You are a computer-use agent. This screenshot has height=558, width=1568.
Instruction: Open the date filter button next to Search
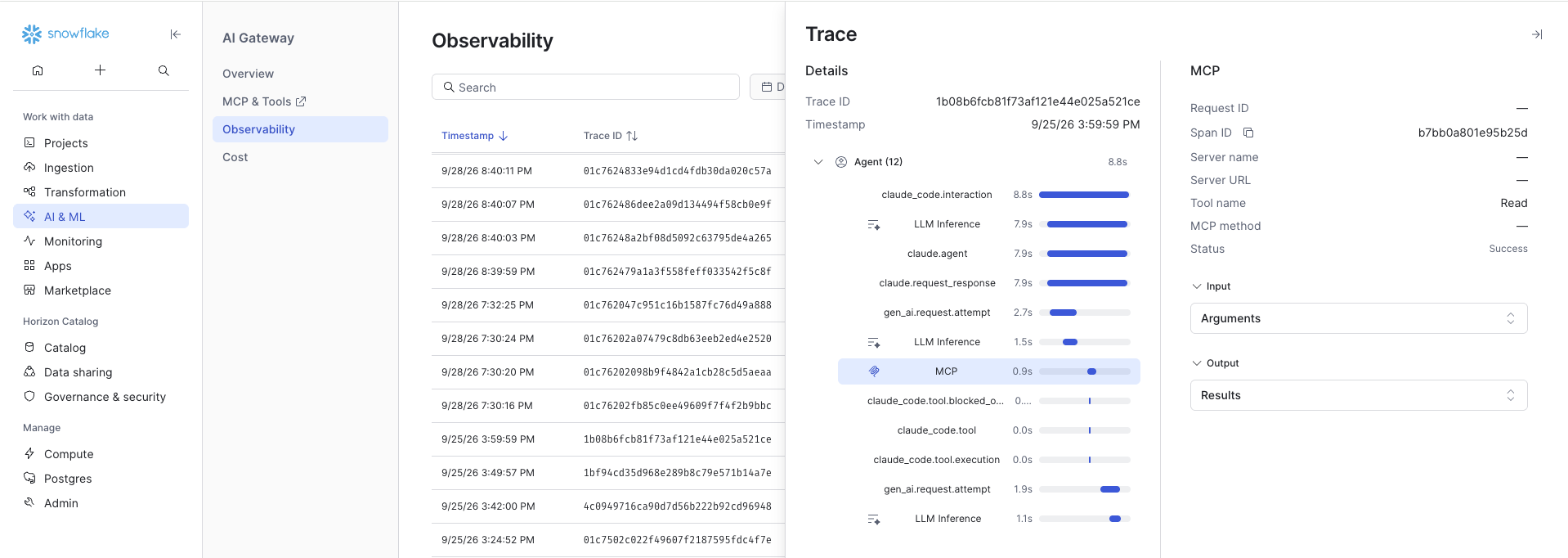click(768, 87)
